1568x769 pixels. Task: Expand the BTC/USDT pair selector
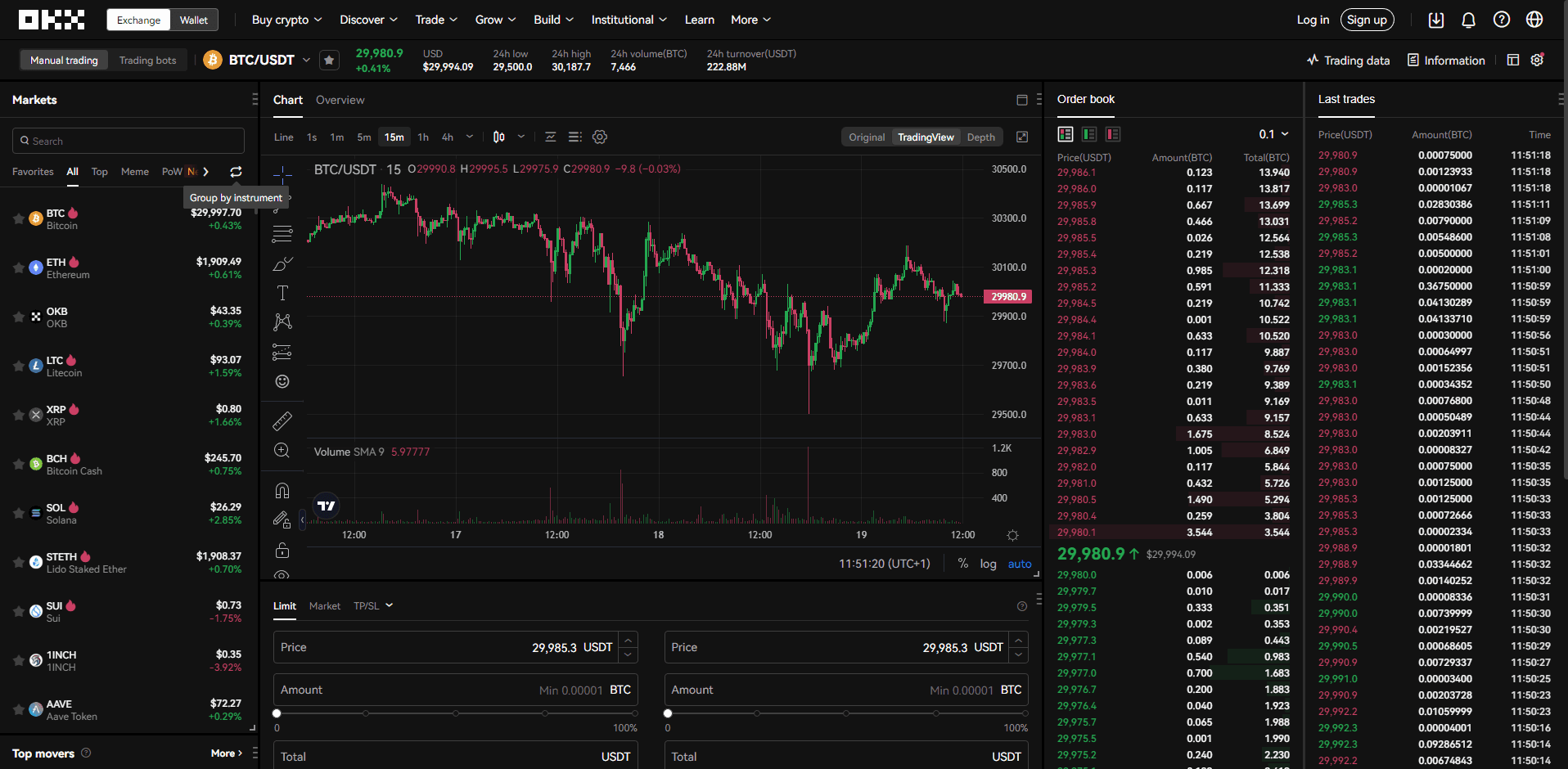pyautogui.click(x=306, y=60)
